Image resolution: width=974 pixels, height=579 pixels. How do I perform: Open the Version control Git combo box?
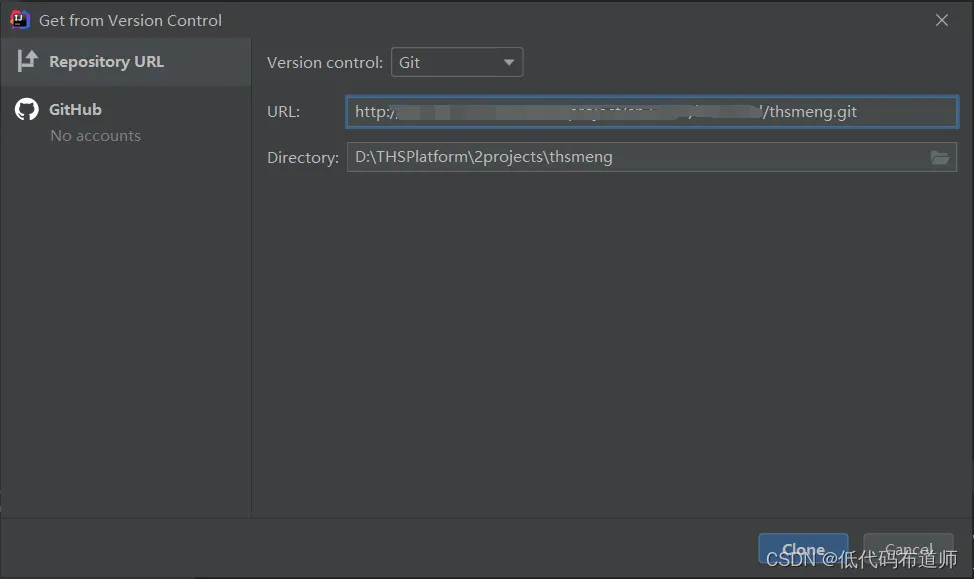pos(445,62)
